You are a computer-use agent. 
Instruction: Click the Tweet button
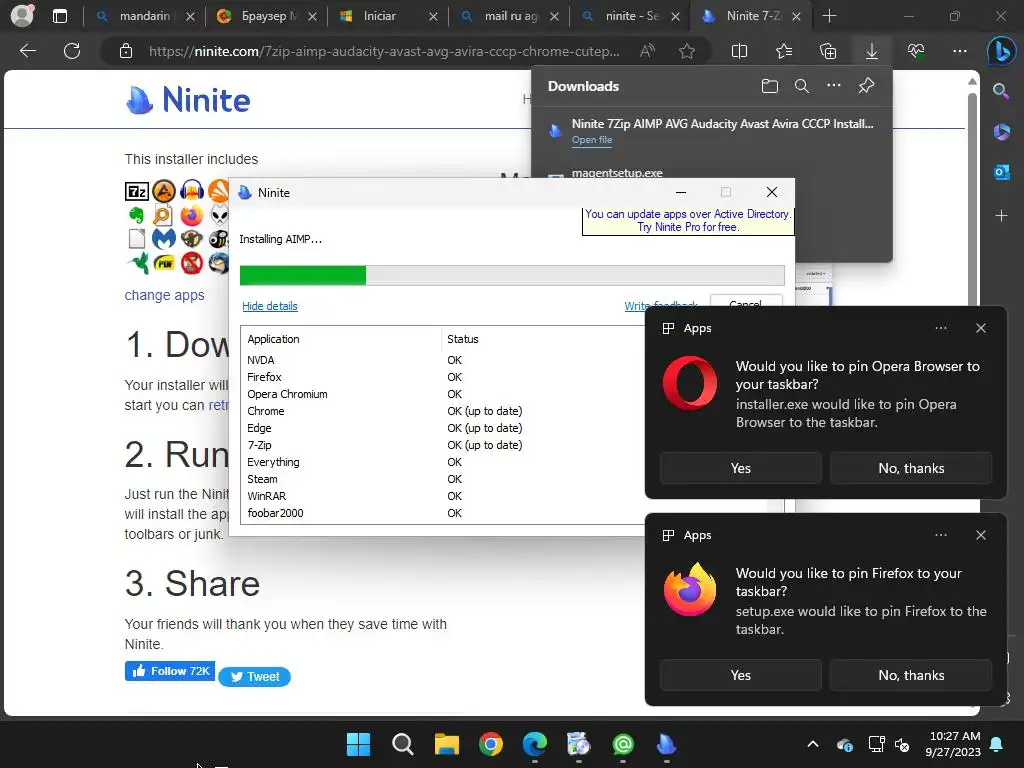(255, 677)
